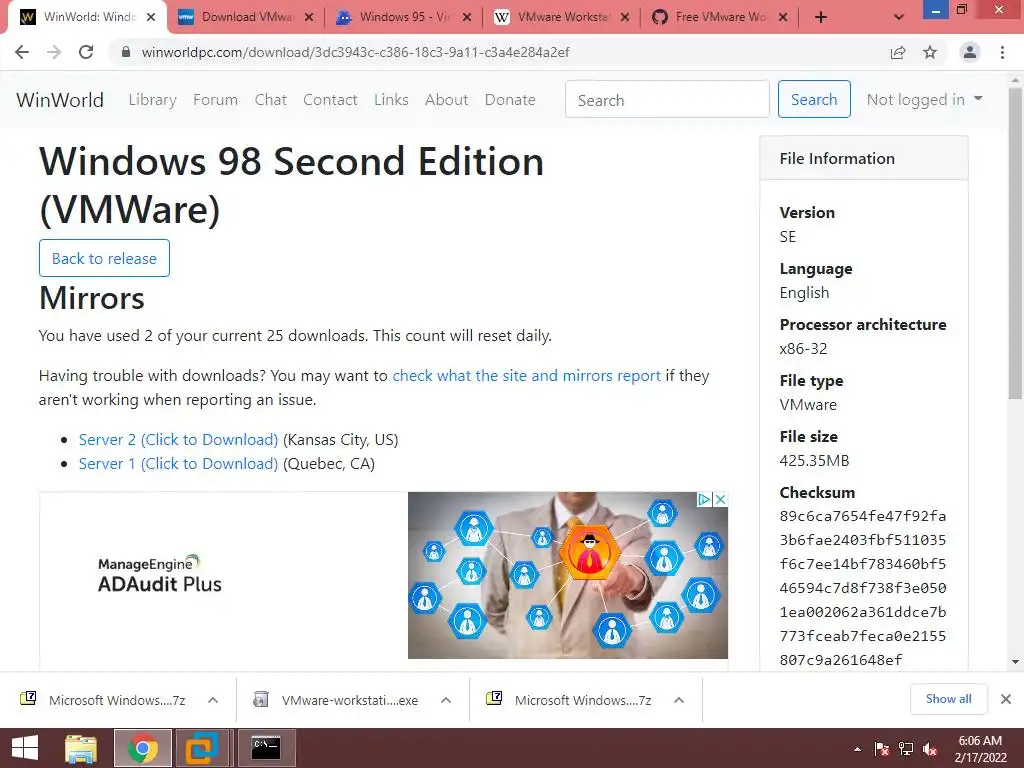The width and height of the screenshot is (1024, 768).
Task: Click the ADAudit Plus ad image
Action: coord(568,575)
